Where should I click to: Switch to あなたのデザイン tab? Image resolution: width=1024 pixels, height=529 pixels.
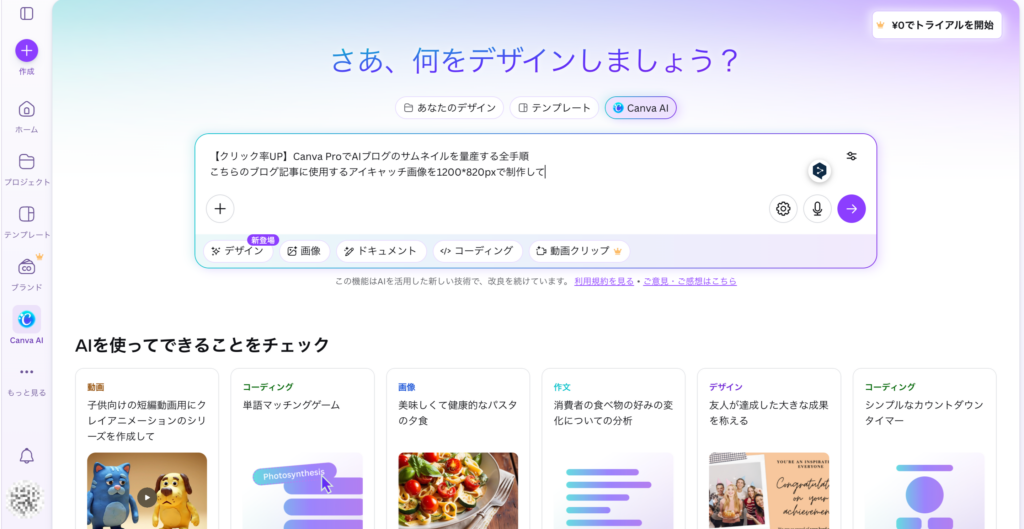tap(450, 108)
